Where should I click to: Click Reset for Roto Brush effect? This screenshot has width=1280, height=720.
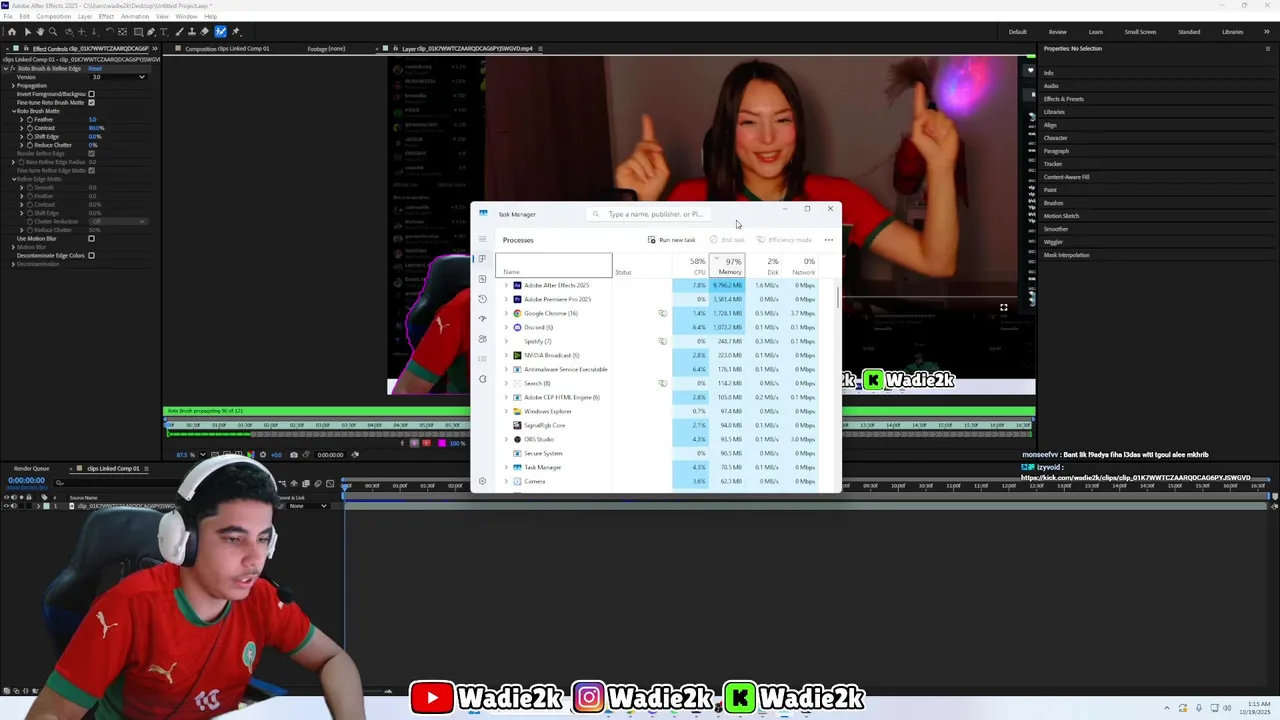click(x=95, y=69)
